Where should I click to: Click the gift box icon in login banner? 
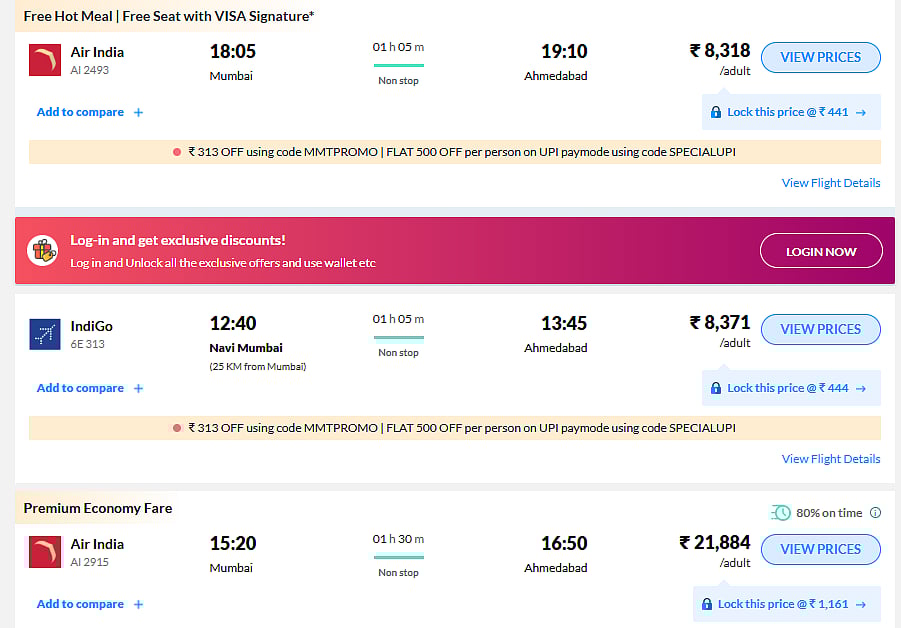pos(42,250)
